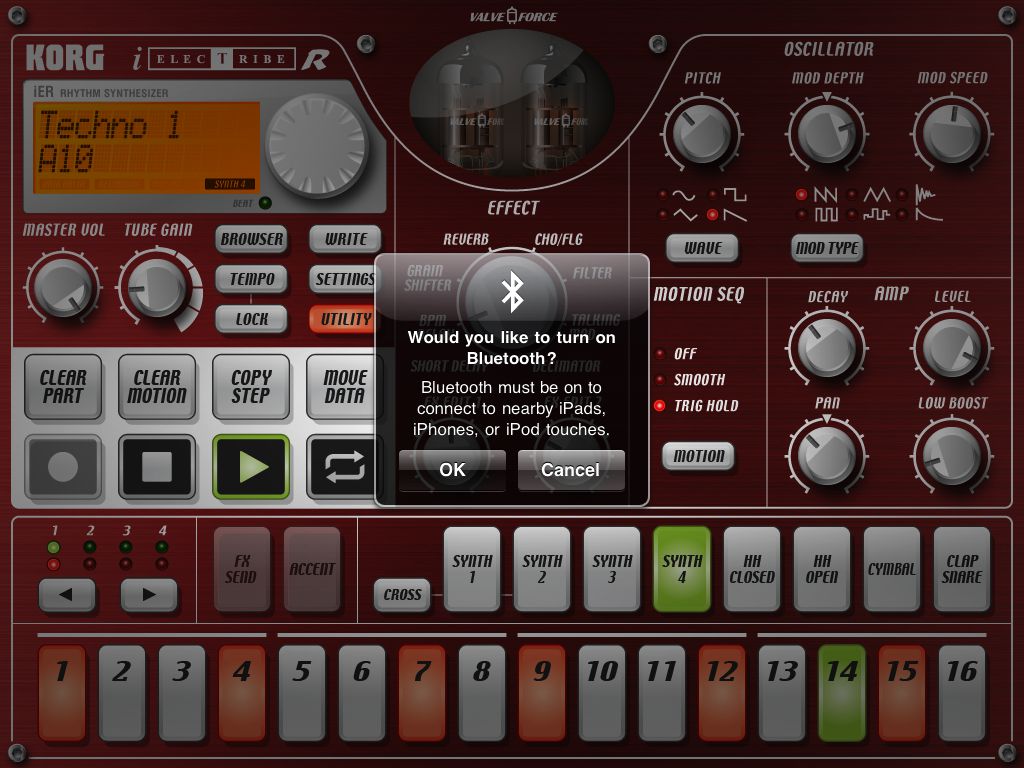The image size is (1024, 768).
Task: Toggle the FX Send button
Action: (242, 569)
